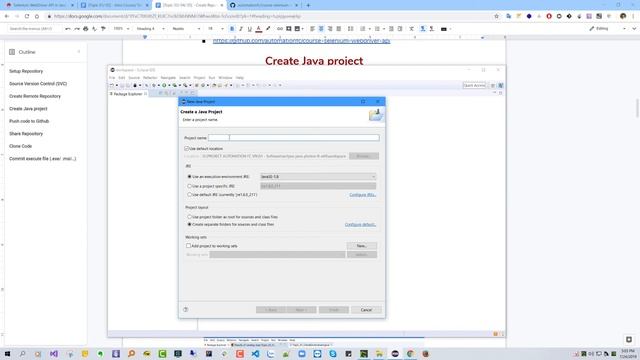Click the Increase indent icon
This screenshot has width=640, height=360.
point(400,29)
